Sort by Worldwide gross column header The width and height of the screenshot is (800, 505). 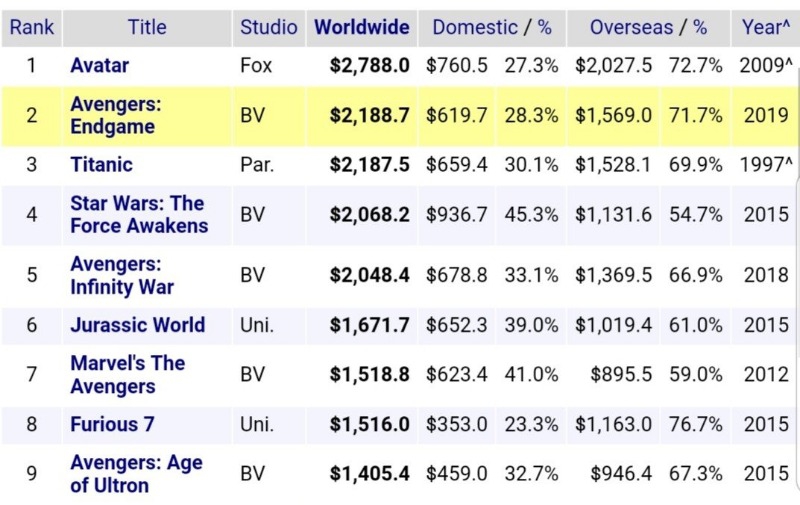(362, 27)
